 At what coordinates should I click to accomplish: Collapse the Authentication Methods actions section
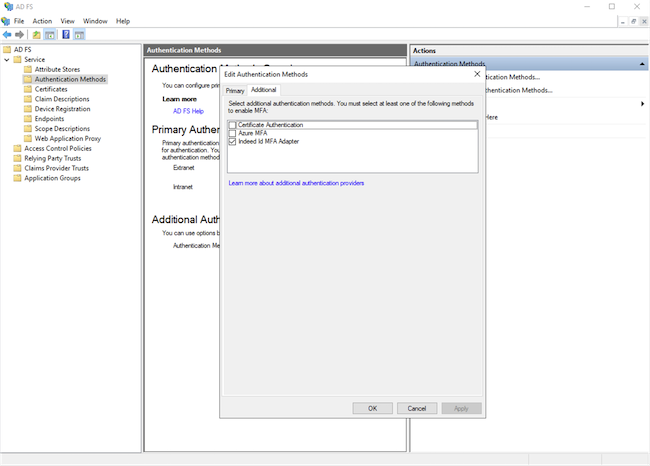[642, 64]
